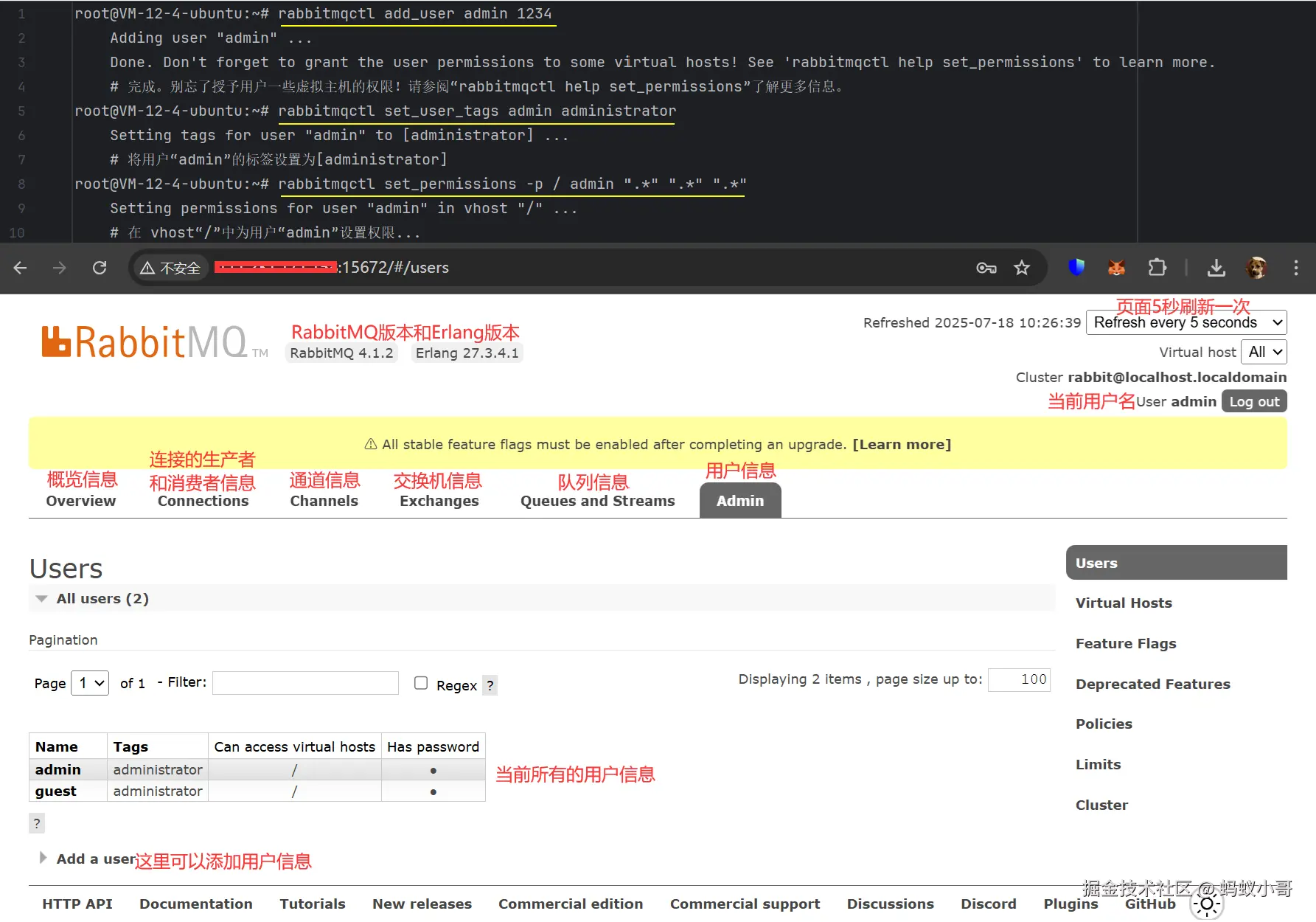Open the New releases footer link
Viewport: 1316px width, 922px height.
[x=422, y=904]
